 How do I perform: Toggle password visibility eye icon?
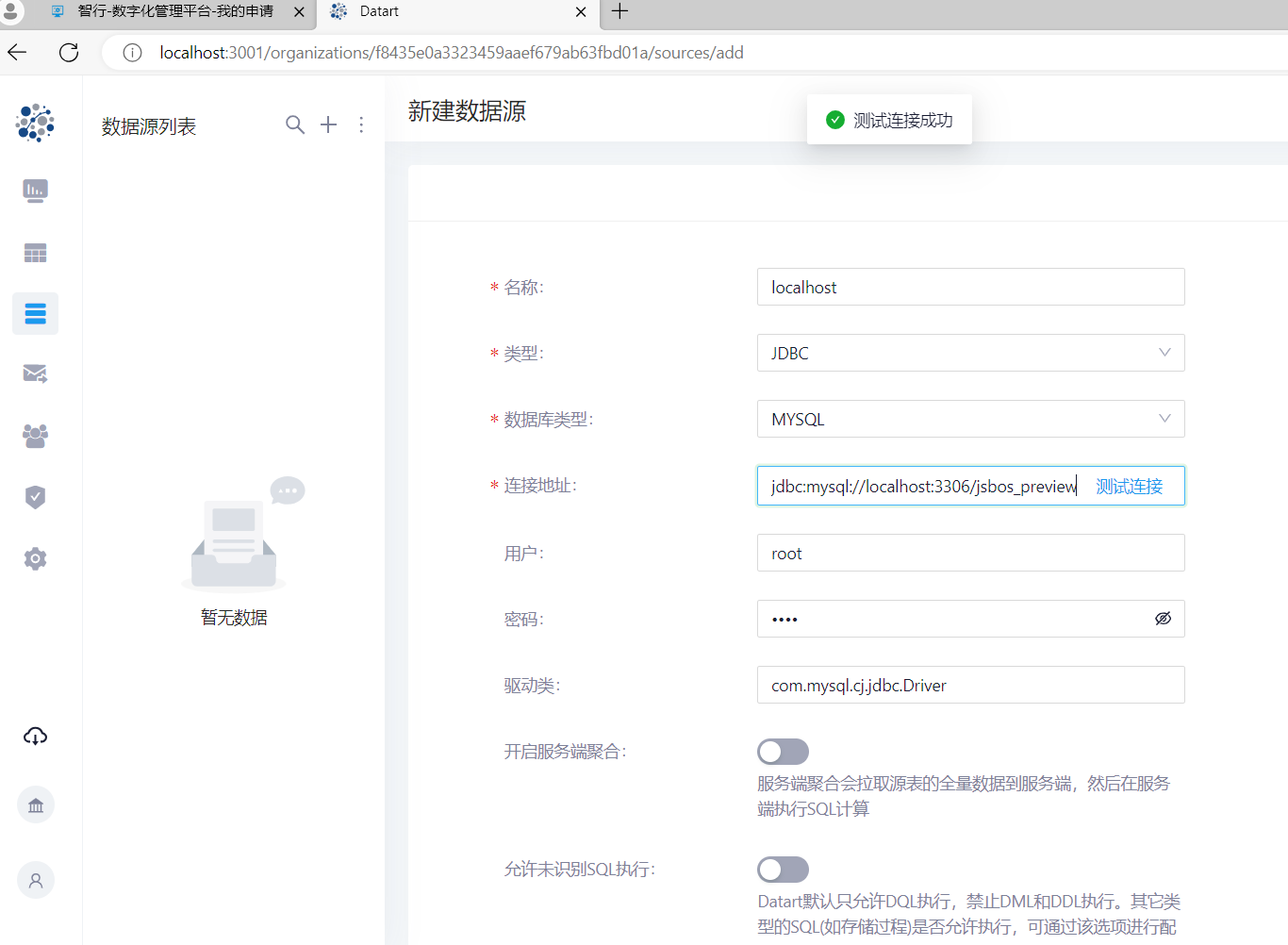[1163, 619]
